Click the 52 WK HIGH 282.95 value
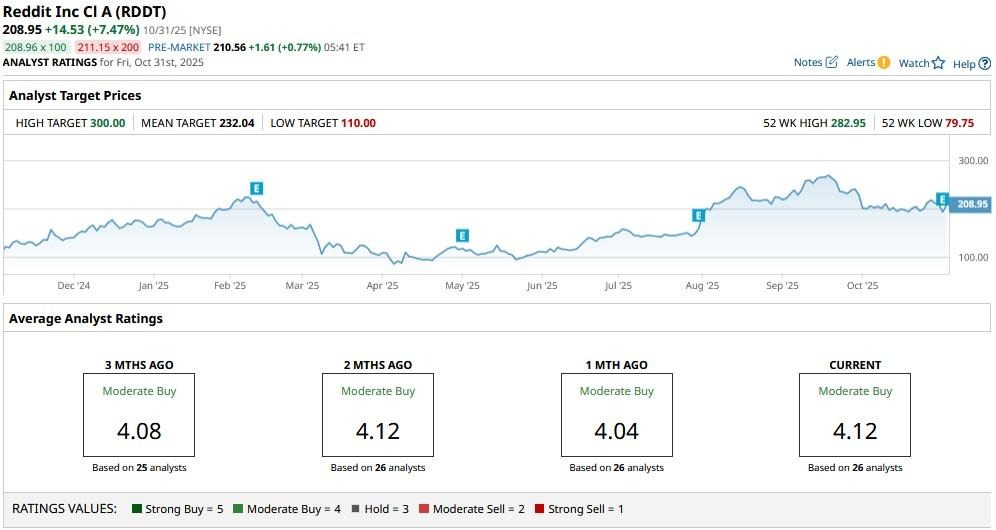Screen dimensions: 996x530 (848, 123)
